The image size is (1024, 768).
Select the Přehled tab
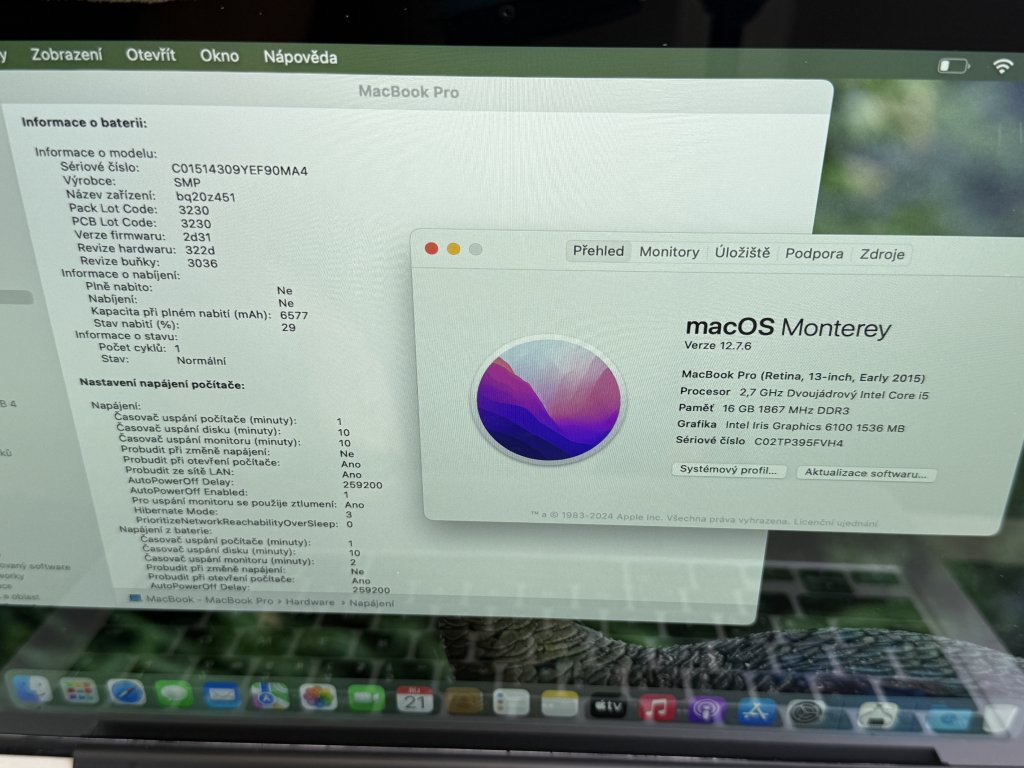(x=598, y=251)
